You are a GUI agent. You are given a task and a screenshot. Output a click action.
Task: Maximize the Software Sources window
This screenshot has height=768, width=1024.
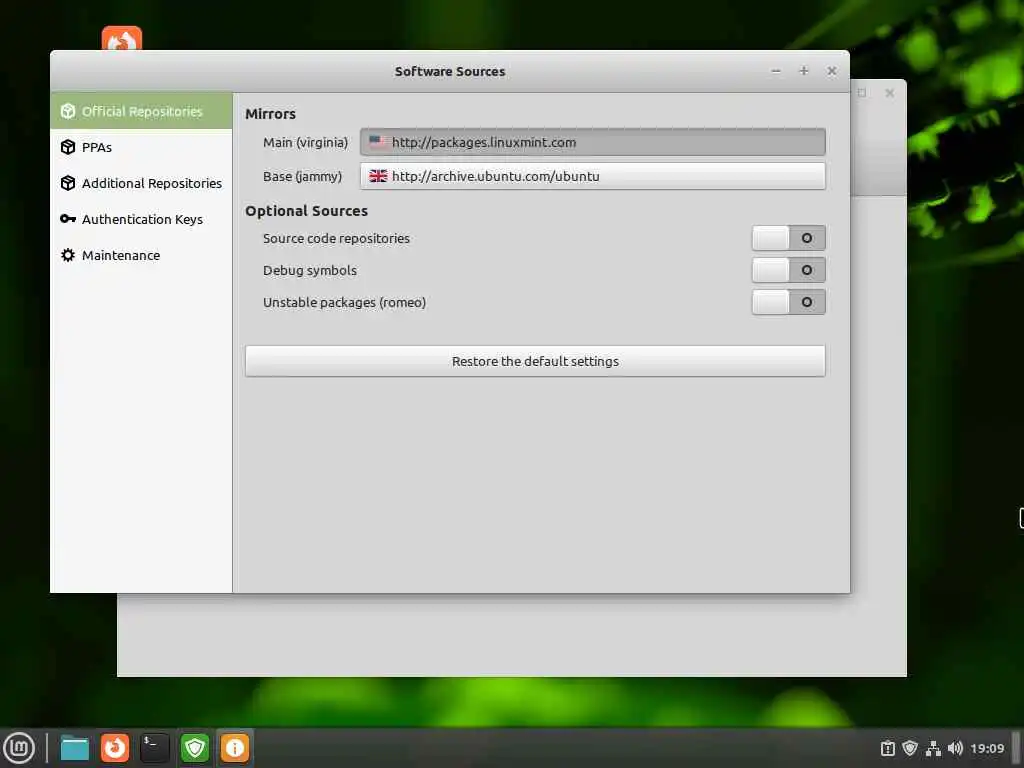coord(804,71)
